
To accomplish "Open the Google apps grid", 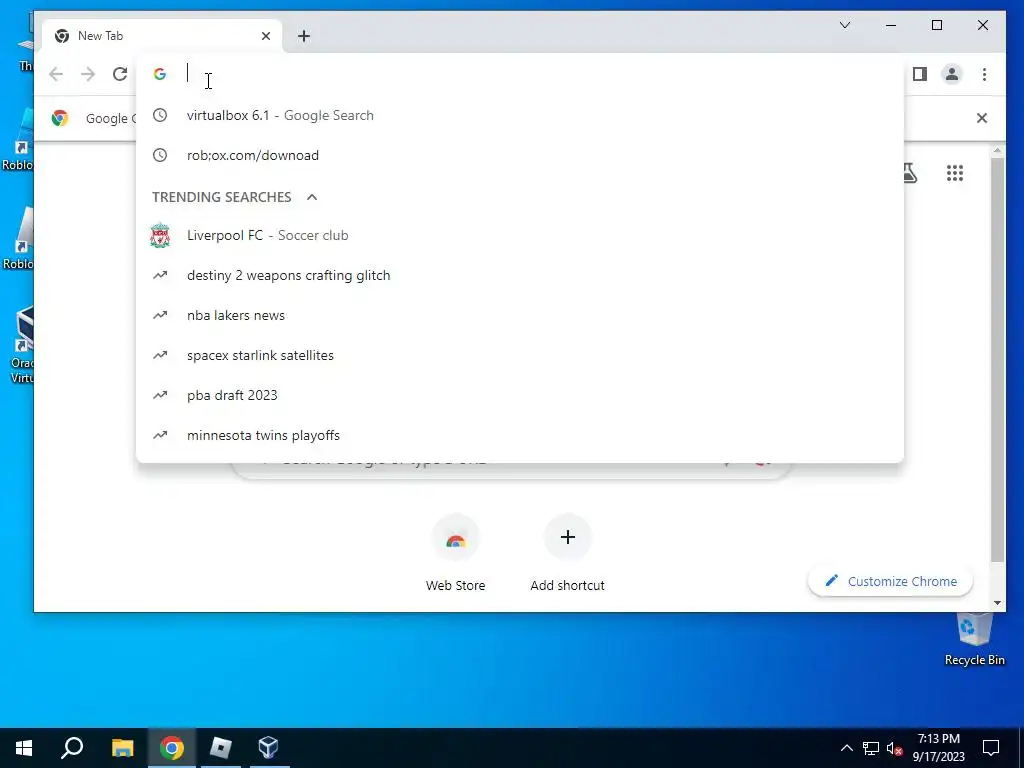I will point(955,173).
